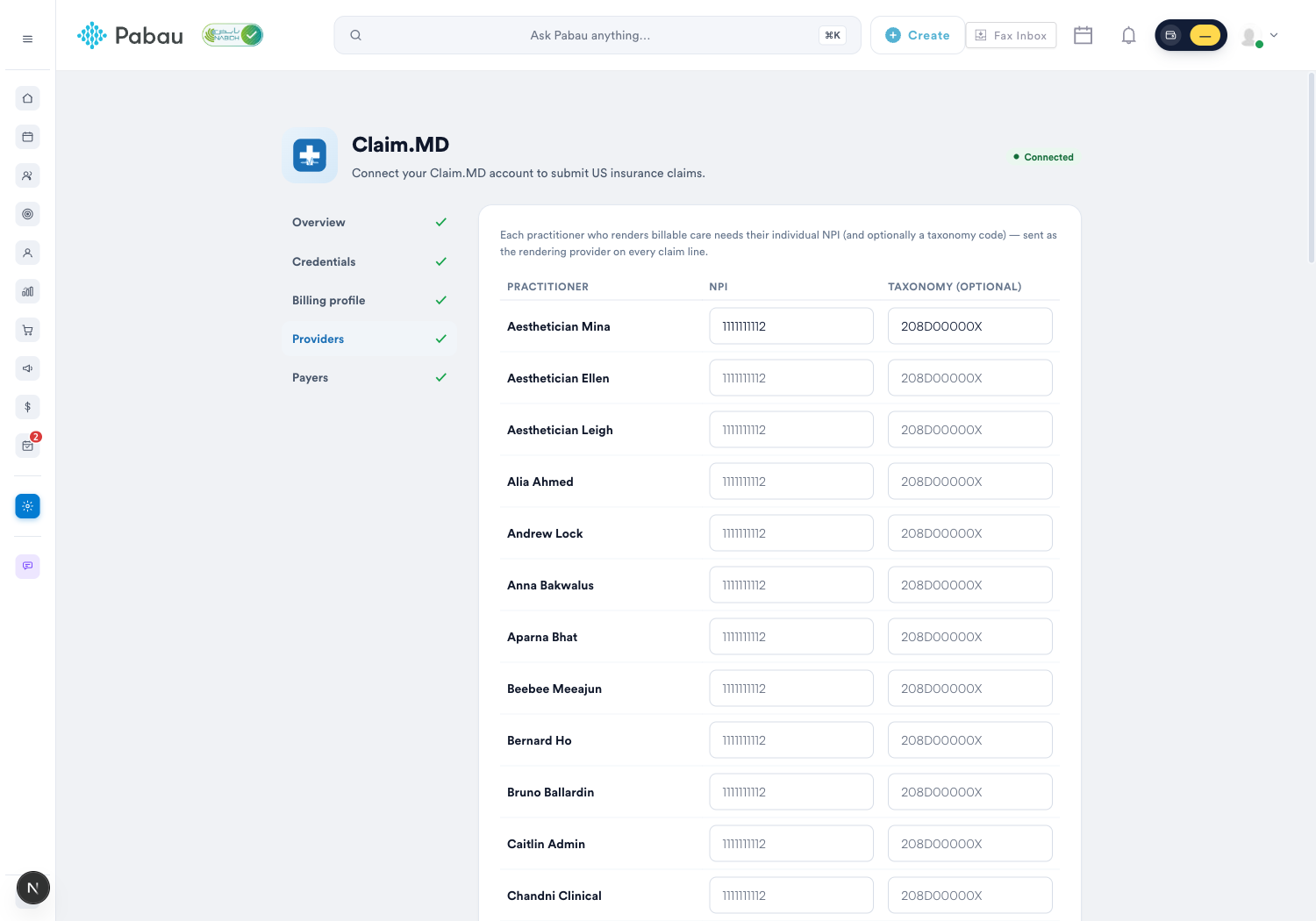Viewport: 1316px width, 921px height.
Task: Go to the Home sidebar icon
Action: click(x=27, y=98)
